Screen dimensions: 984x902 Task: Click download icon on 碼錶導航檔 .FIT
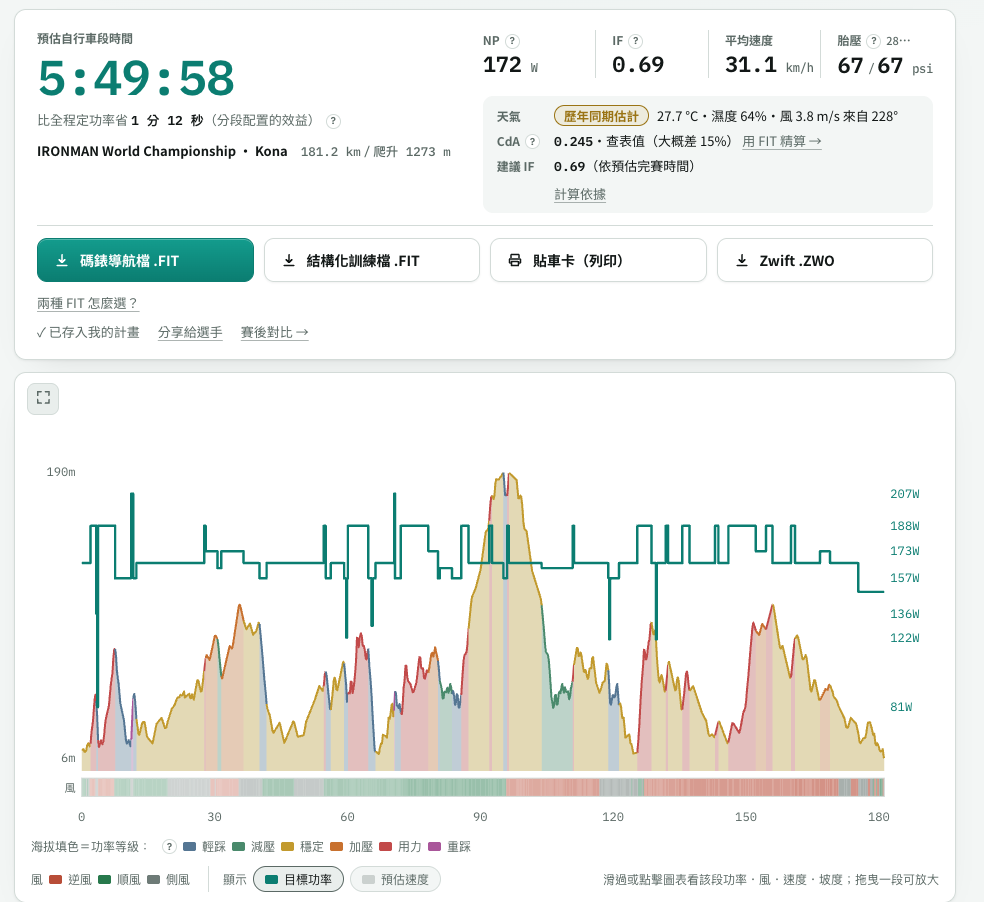(62, 260)
